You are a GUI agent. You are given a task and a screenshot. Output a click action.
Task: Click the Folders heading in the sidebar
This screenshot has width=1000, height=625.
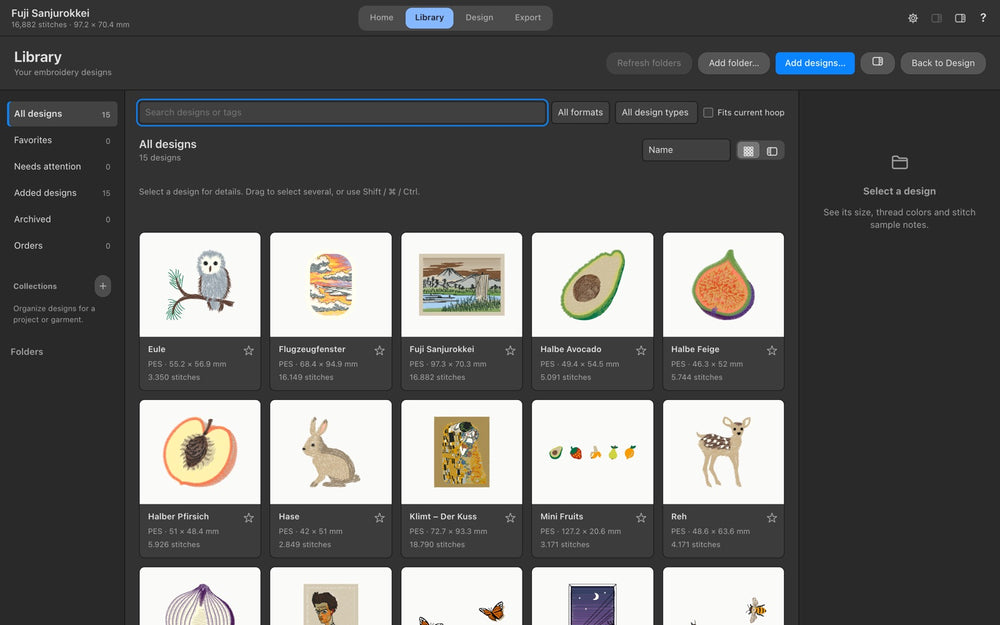[27, 351]
